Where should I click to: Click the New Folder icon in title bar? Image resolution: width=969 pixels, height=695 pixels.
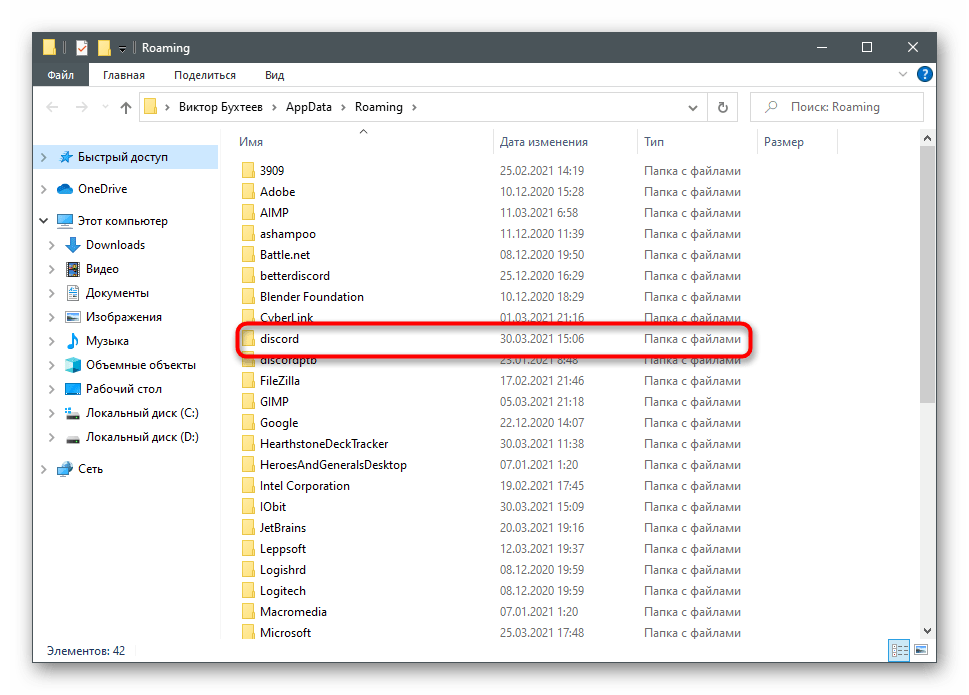(x=104, y=48)
